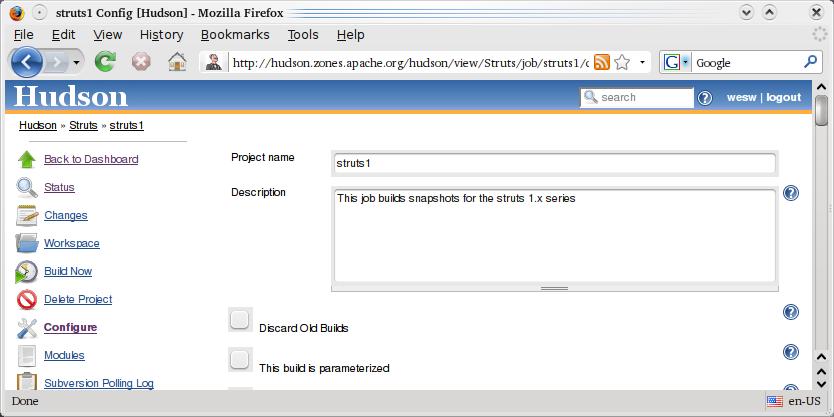Open the Bookmarks menu
The height and width of the screenshot is (417, 834).
[235, 35]
